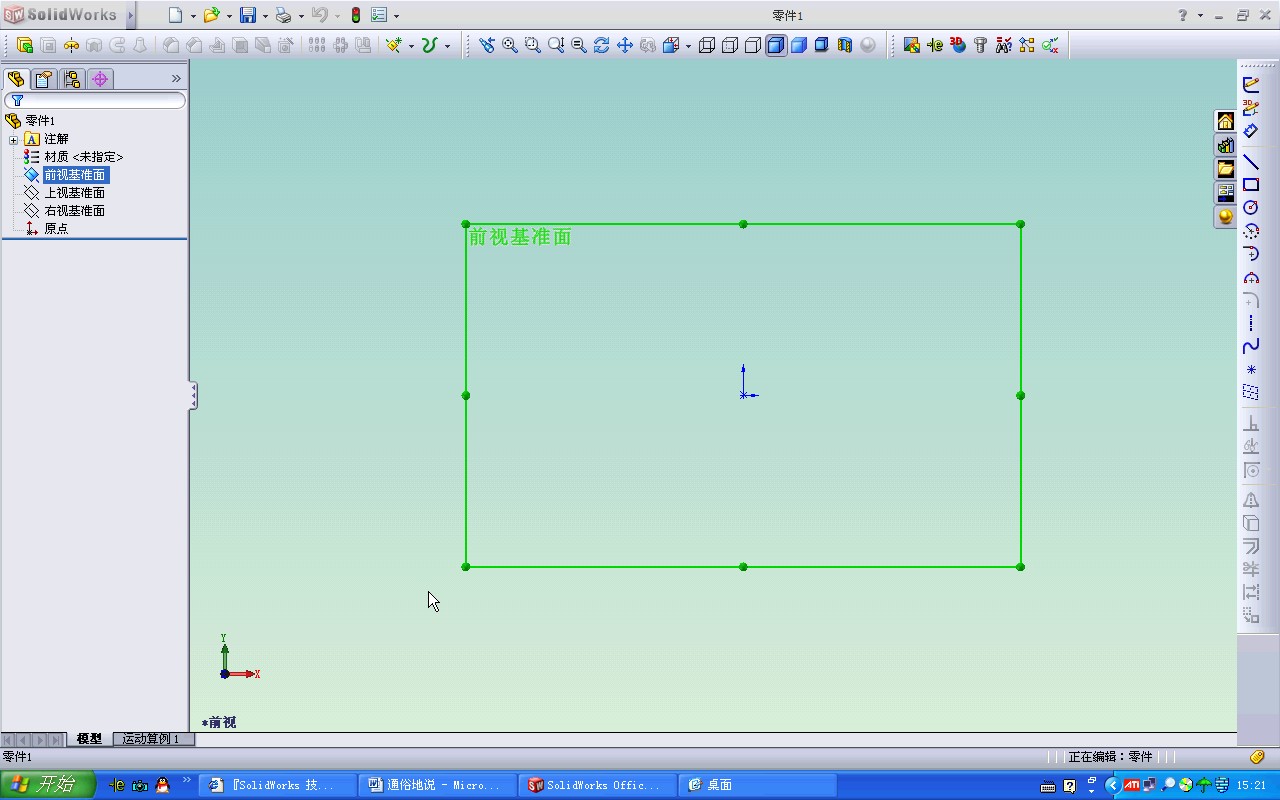Open the 桌面 taskbar button
This screenshot has height=800, width=1280.
758,785
